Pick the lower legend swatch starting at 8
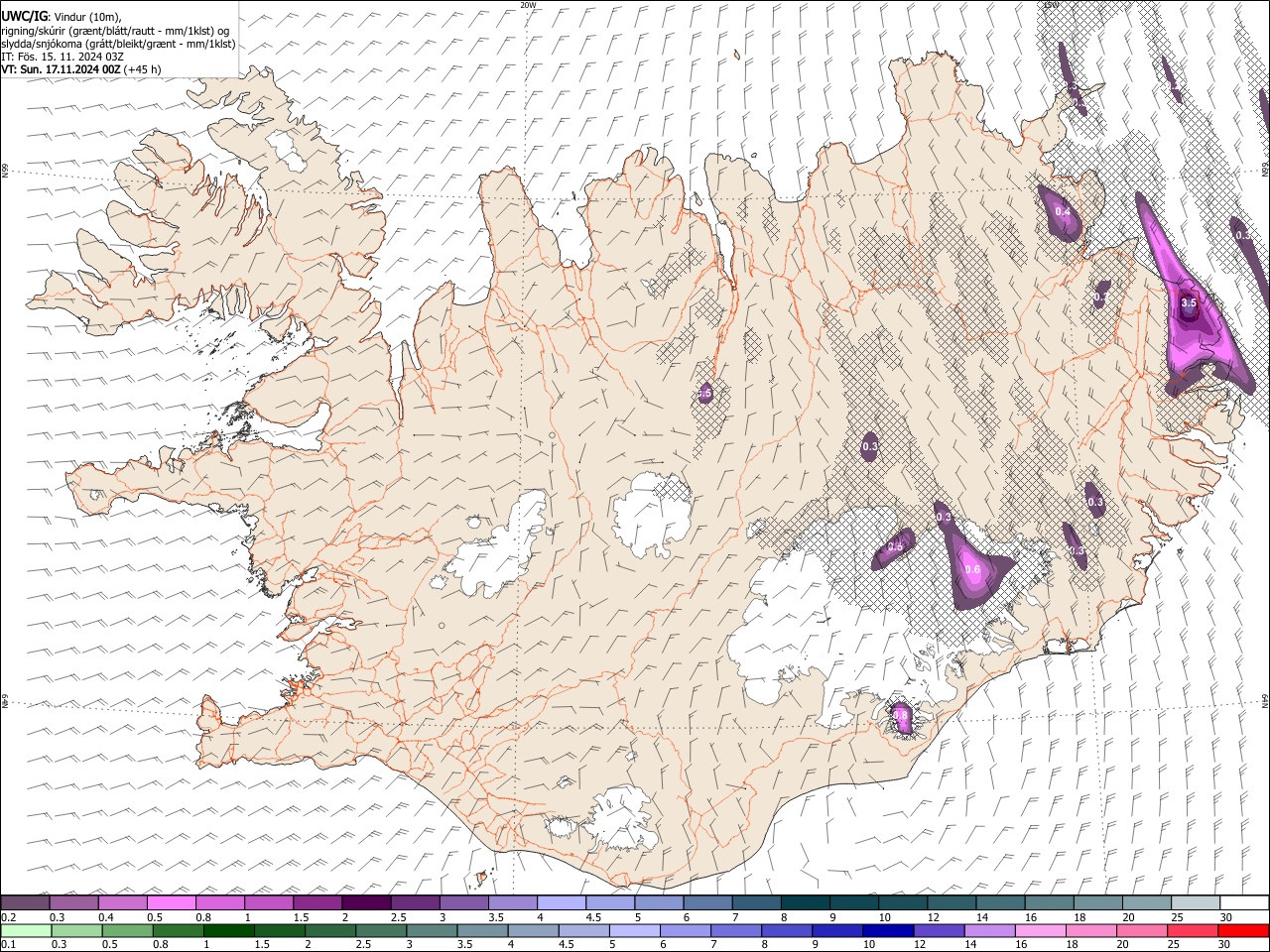This screenshot has width=1270, height=952. [786, 930]
